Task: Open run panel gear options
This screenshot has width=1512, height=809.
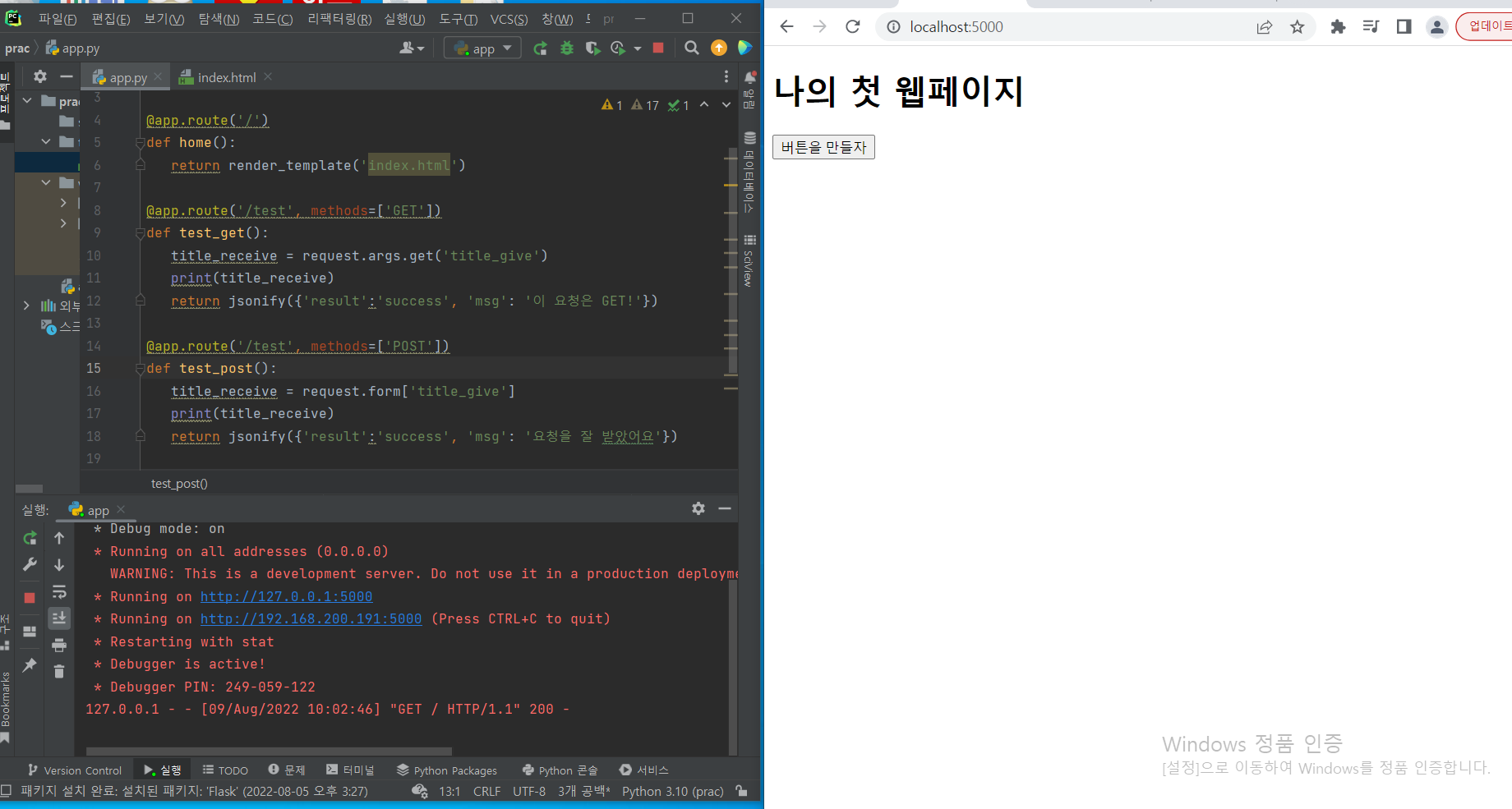Action: tap(698, 508)
